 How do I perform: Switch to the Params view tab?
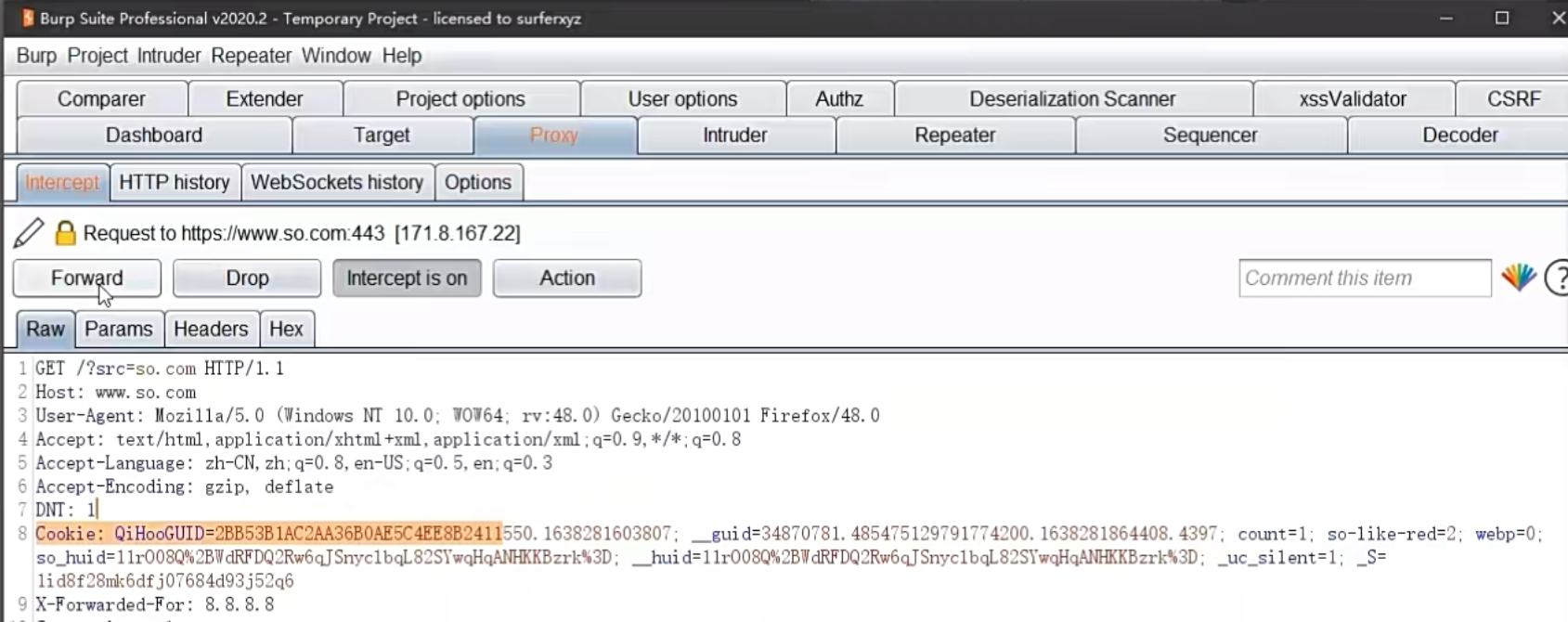(x=119, y=329)
